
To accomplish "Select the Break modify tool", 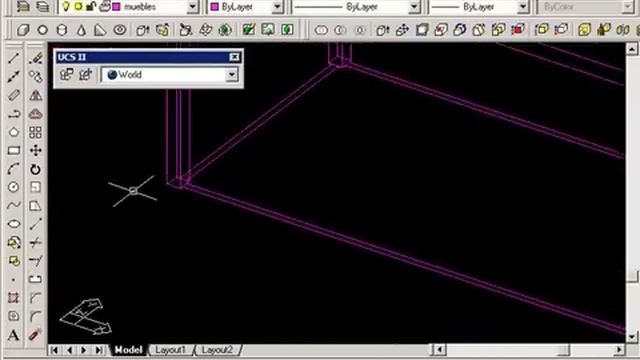I will [x=36, y=280].
